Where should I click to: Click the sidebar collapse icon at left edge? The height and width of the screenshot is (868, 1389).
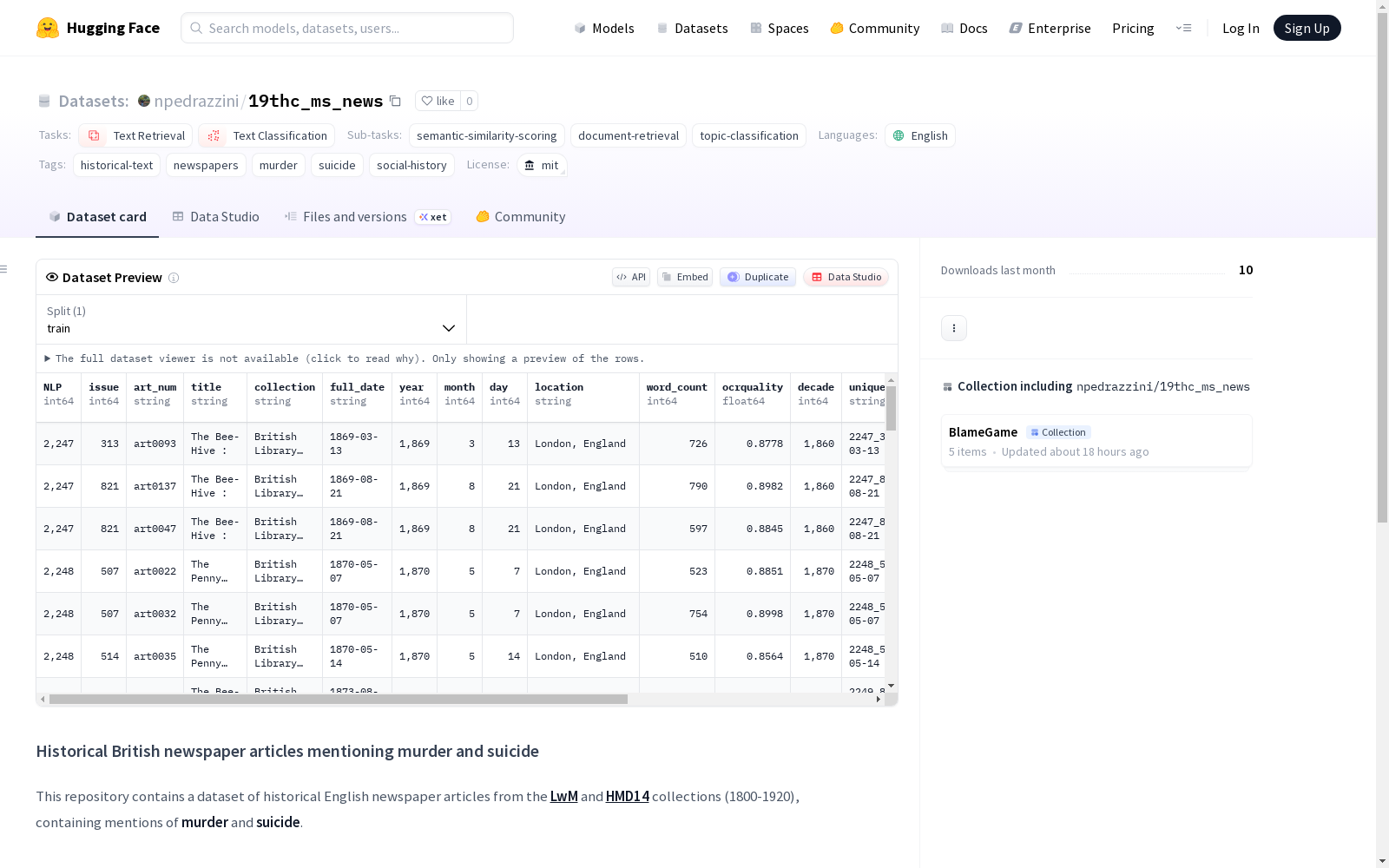click(4, 269)
